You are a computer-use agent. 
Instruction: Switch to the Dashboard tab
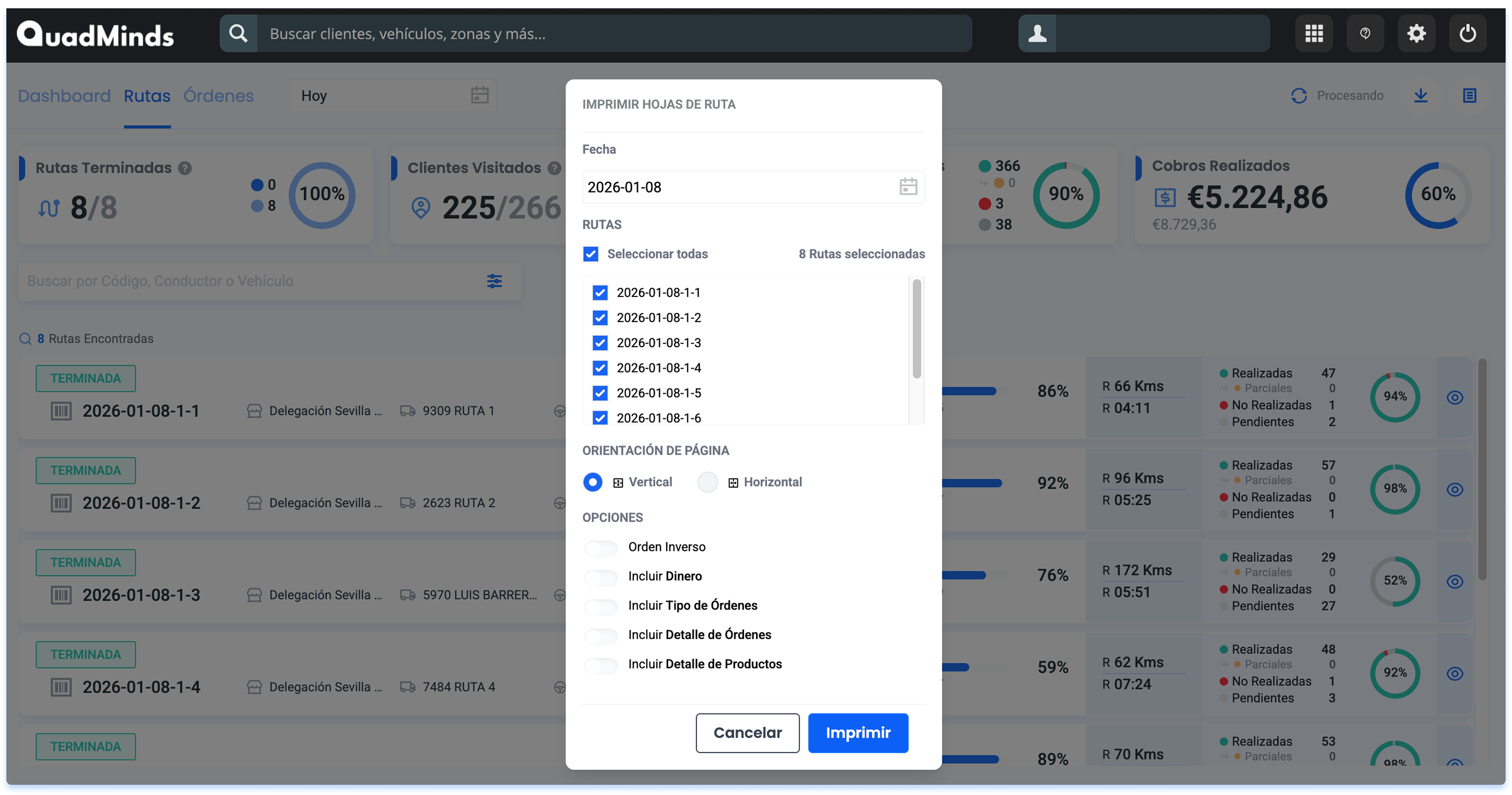coord(64,96)
